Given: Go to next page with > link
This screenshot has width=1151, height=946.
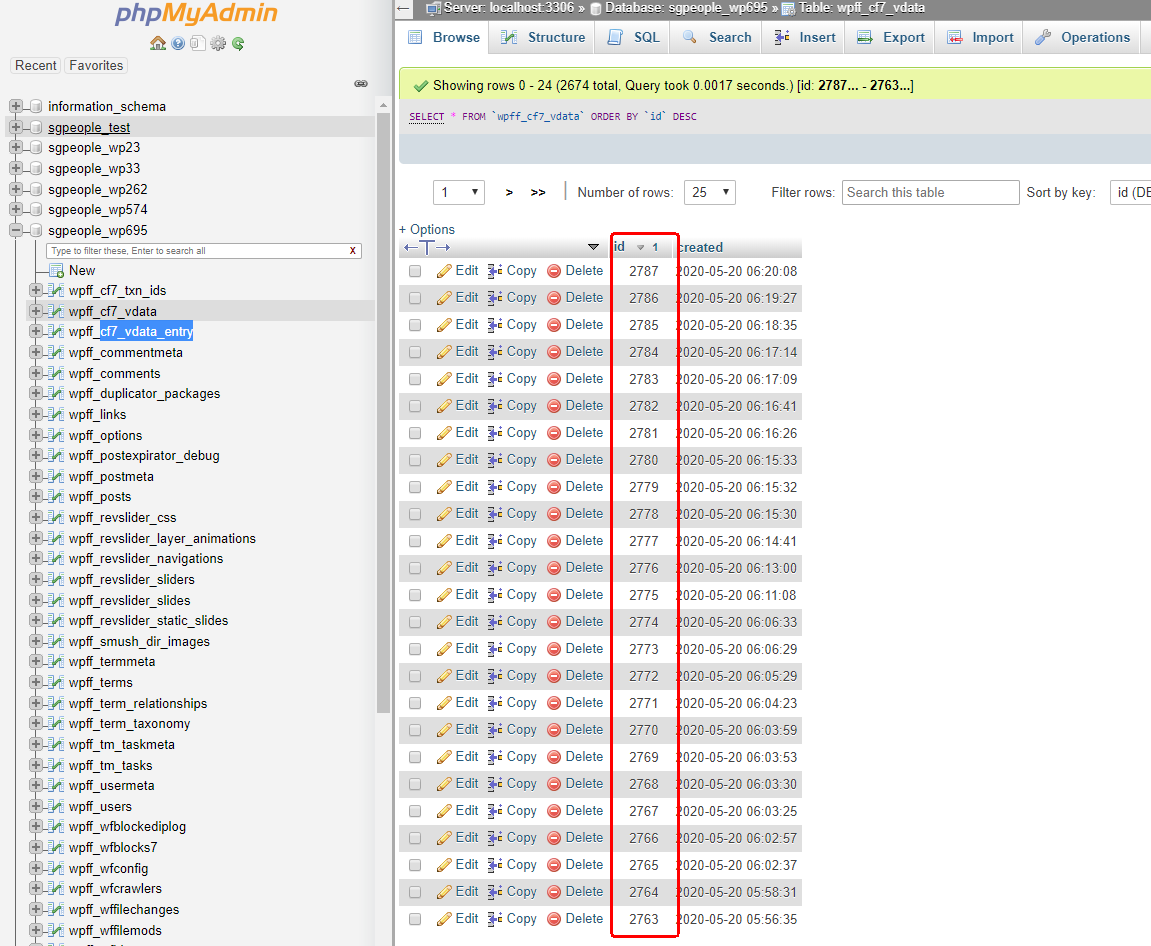Looking at the screenshot, I should pos(509,192).
